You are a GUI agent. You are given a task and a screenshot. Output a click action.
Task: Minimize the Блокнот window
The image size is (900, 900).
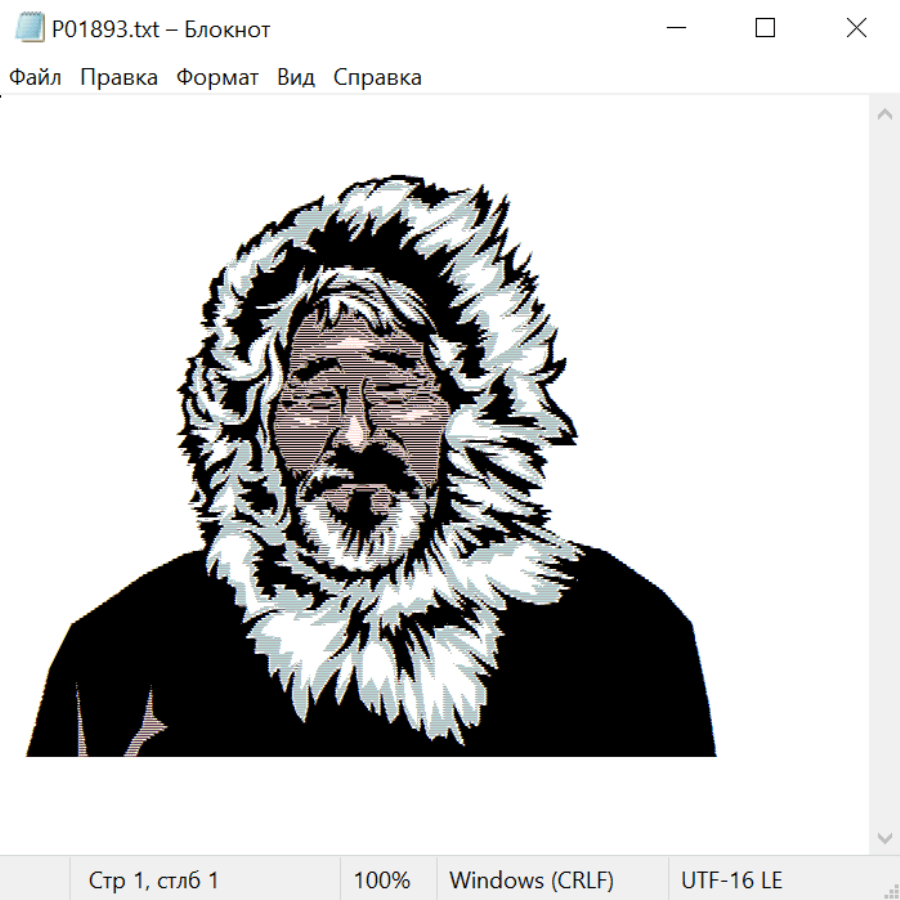tap(675, 29)
